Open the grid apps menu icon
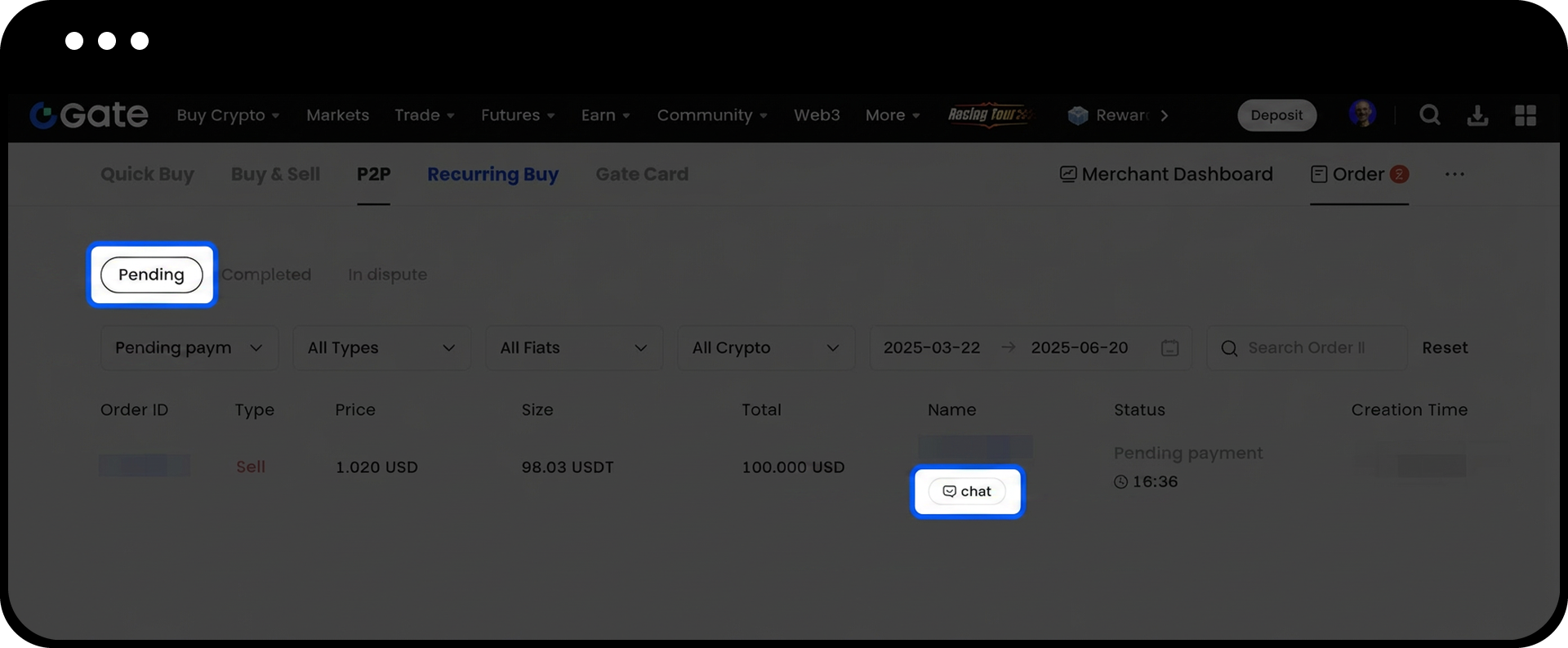The image size is (1568, 648). tap(1525, 115)
